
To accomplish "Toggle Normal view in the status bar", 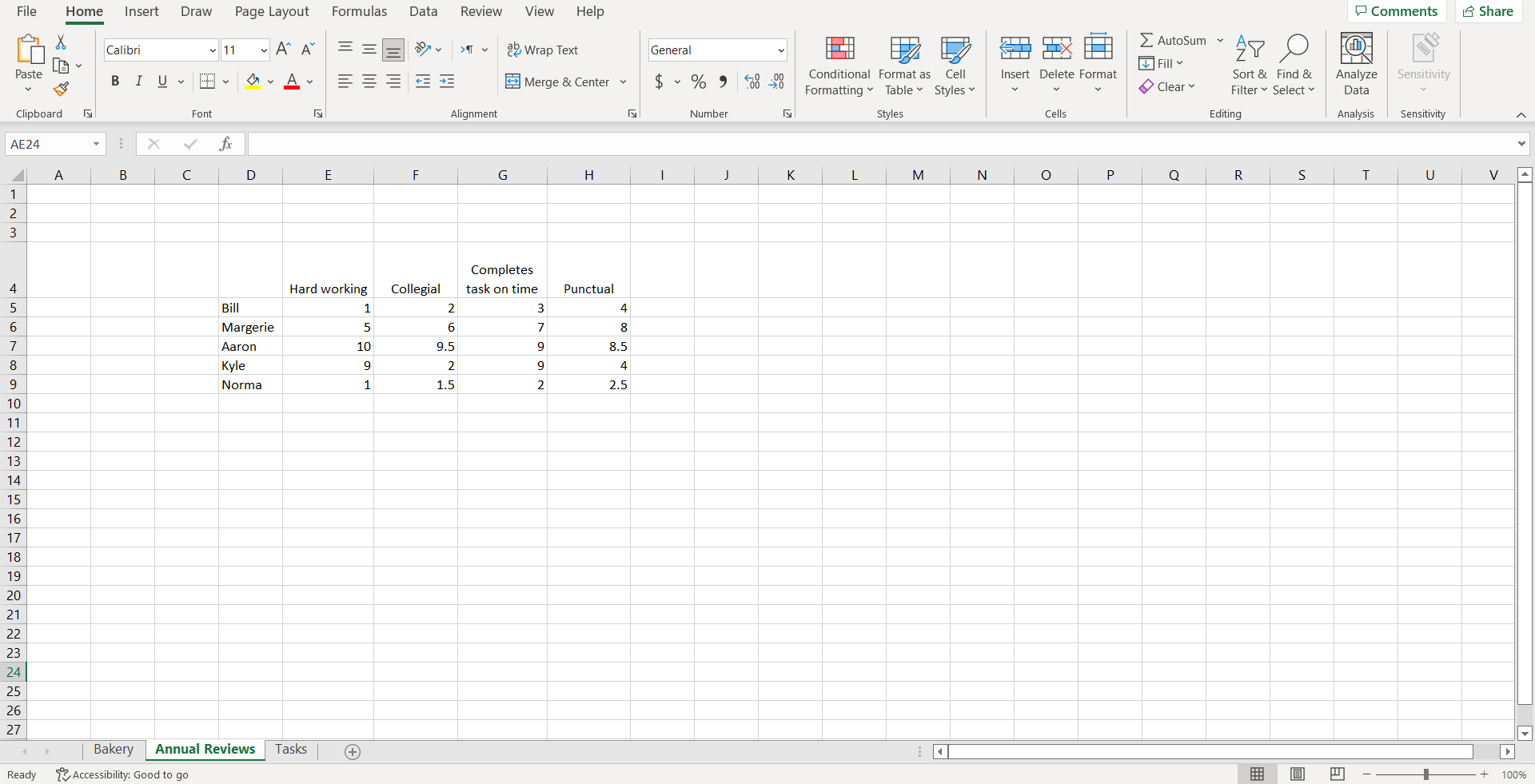I will (x=1257, y=774).
